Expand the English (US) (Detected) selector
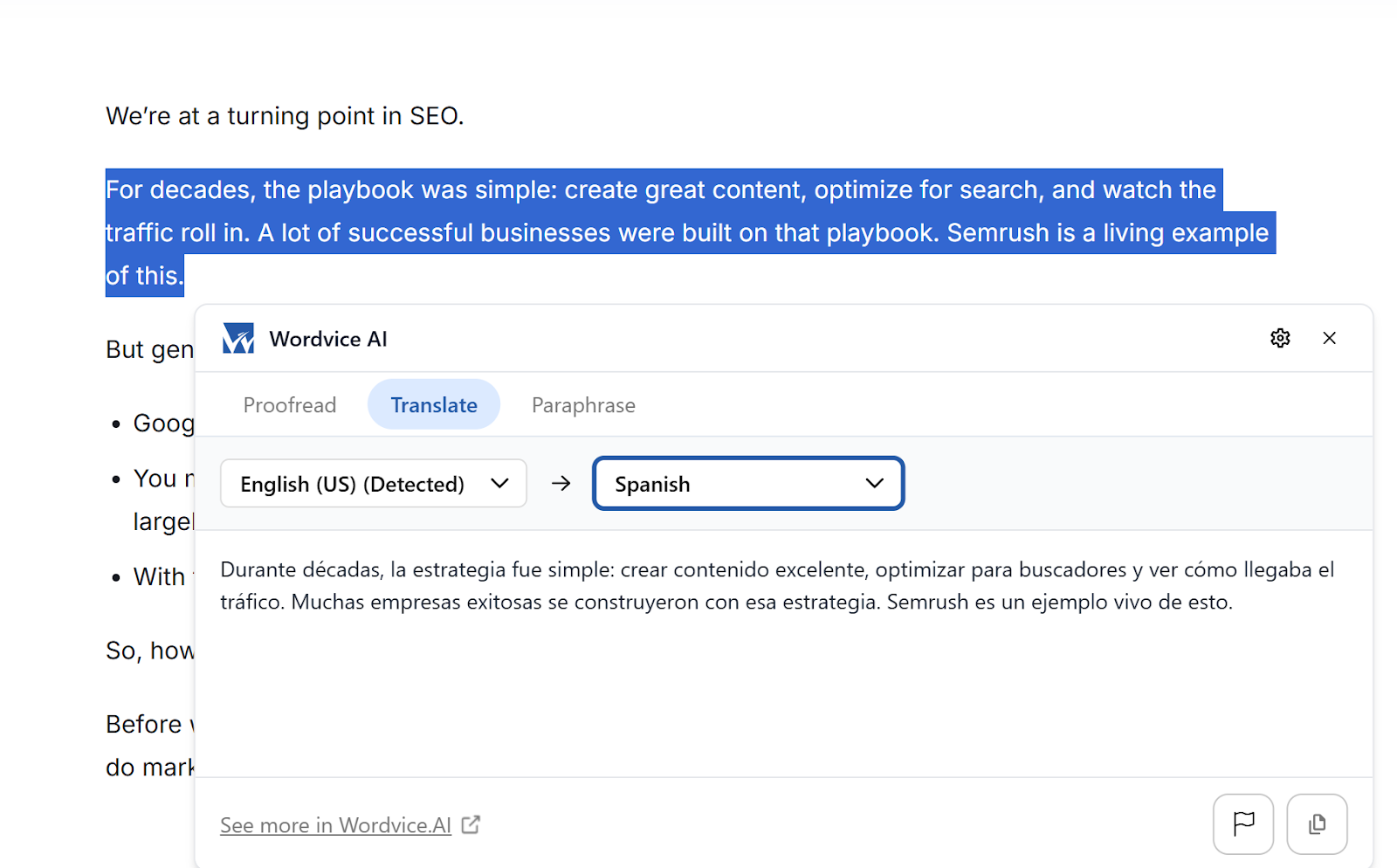The width and height of the screenshot is (1397, 868). [x=373, y=483]
